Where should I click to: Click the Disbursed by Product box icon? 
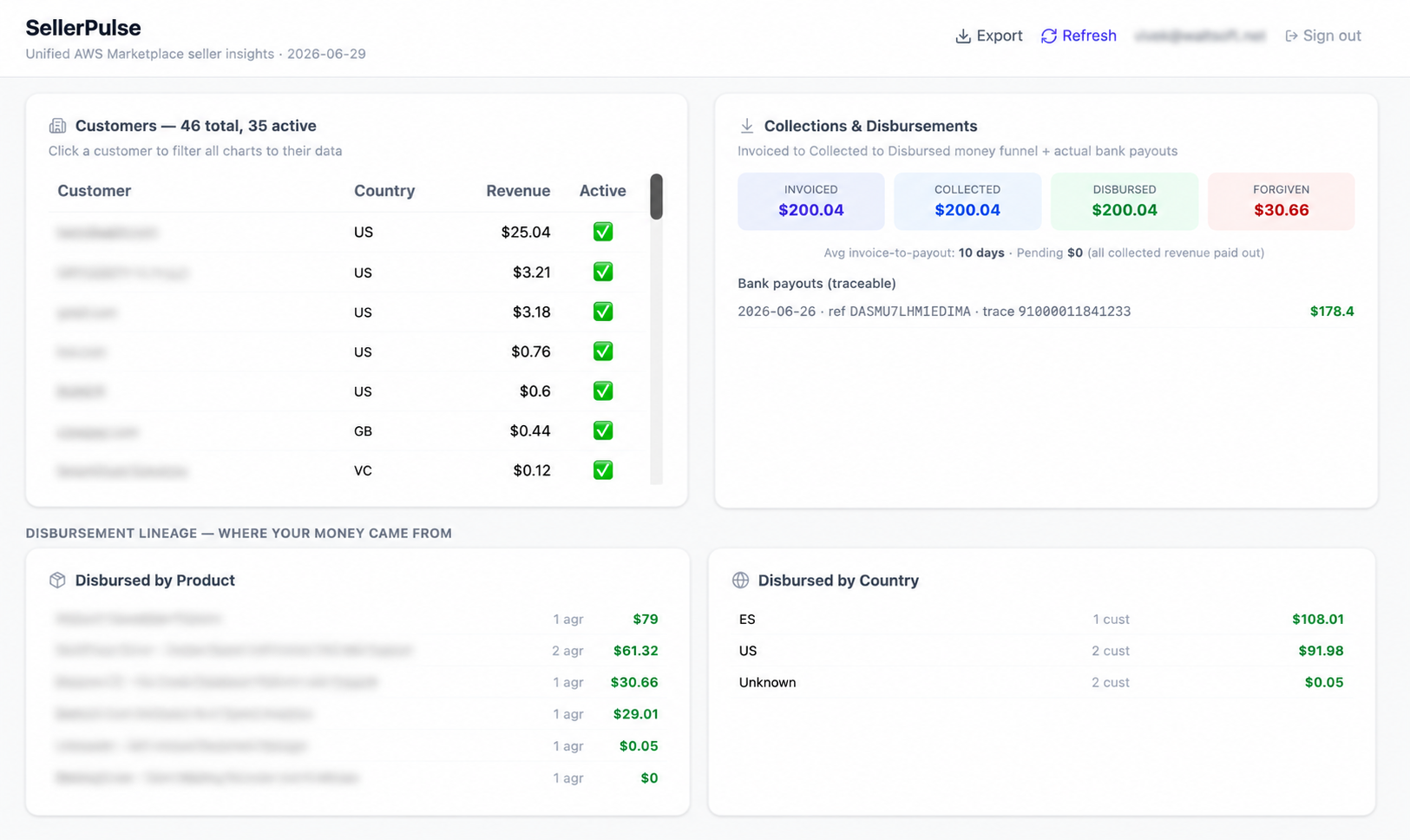pyautogui.click(x=57, y=581)
